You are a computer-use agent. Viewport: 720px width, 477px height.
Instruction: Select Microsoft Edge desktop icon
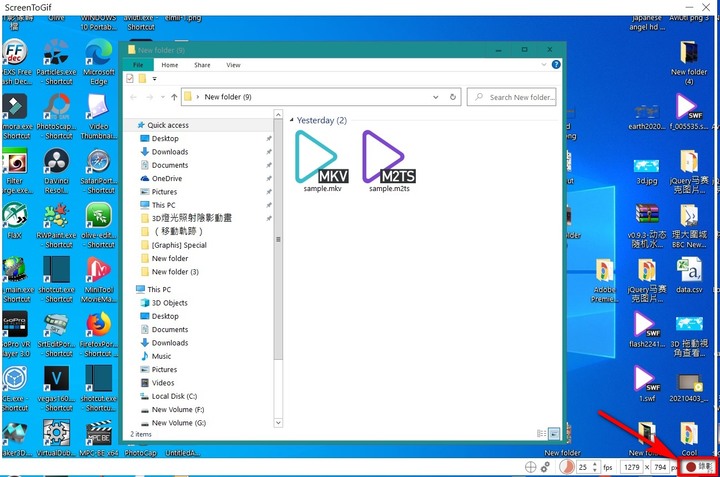point(99,63)
